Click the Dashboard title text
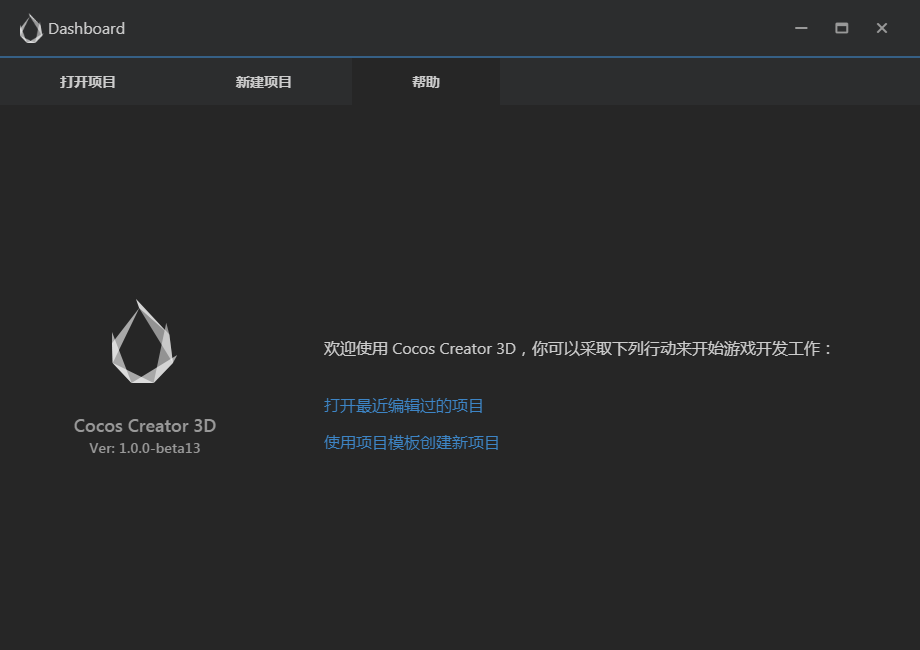Viewport: 920px width, 650px height. point(86,29)
